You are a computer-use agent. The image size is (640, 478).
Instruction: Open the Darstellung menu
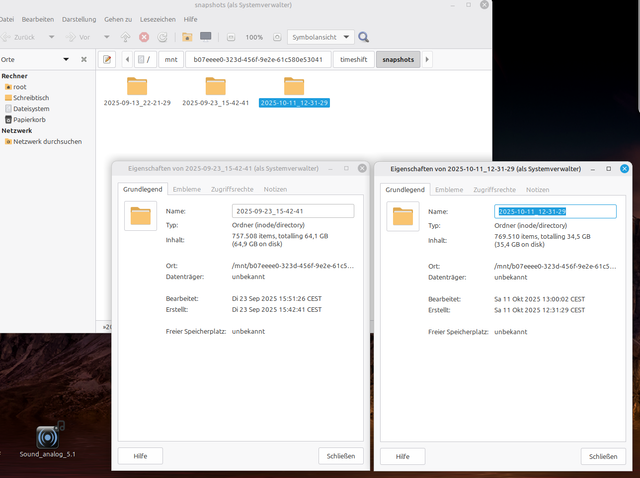click(x=79, y=19)
